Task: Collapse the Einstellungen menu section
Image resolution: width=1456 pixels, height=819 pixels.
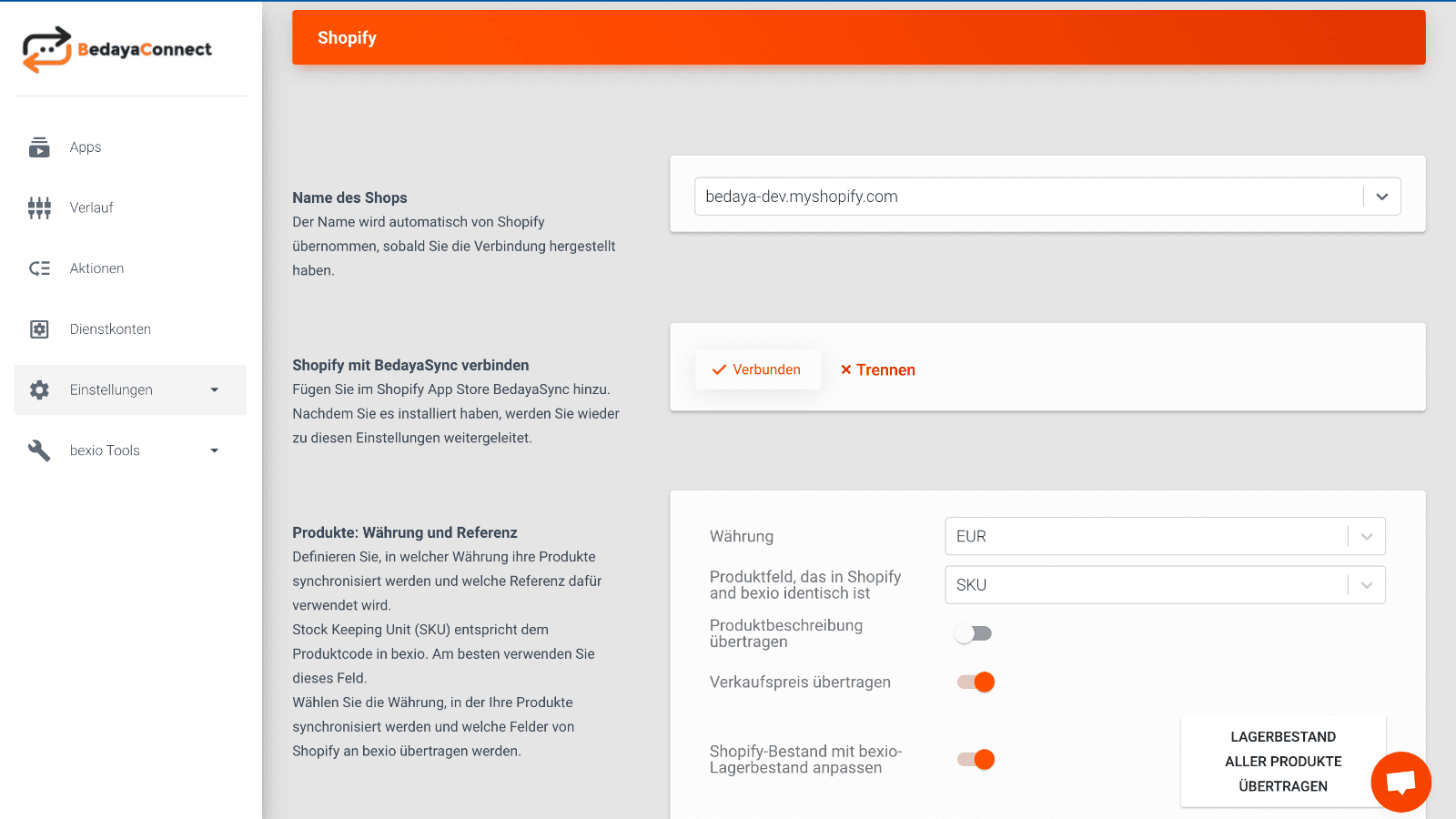Action: tap(215, 389)
